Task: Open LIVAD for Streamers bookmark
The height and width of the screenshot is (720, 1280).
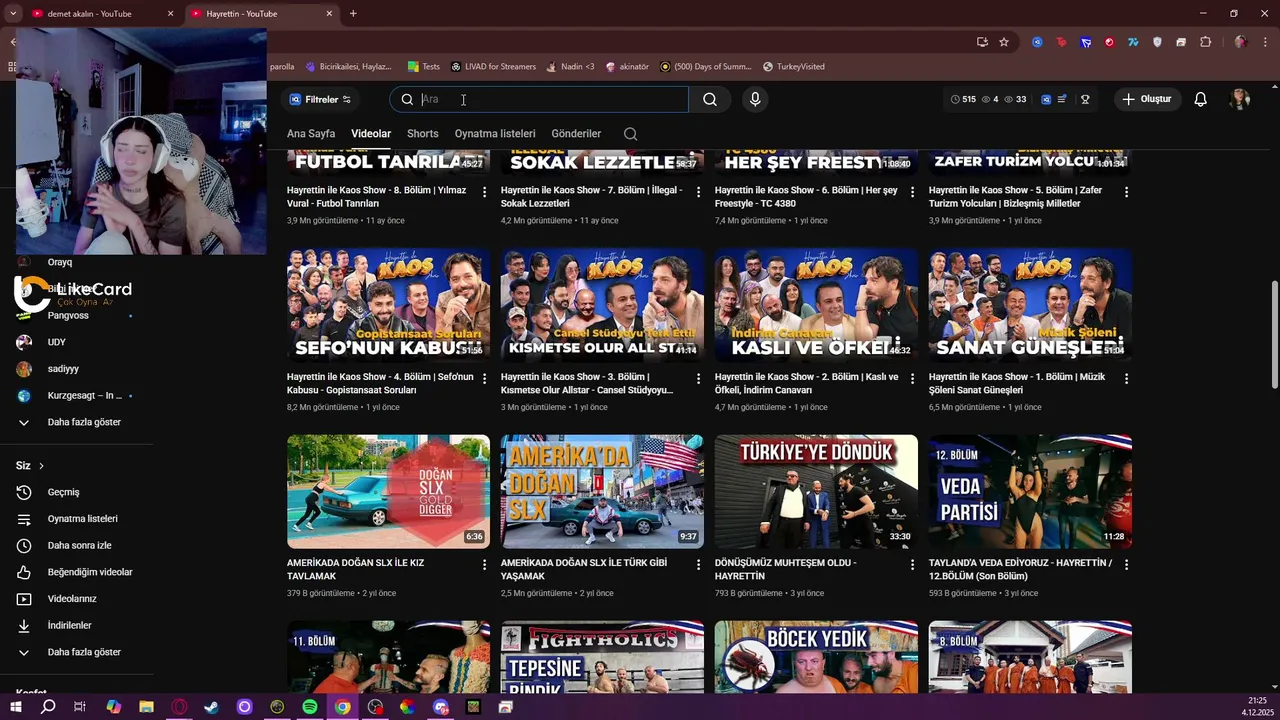Action: click(x=493, y=67)
